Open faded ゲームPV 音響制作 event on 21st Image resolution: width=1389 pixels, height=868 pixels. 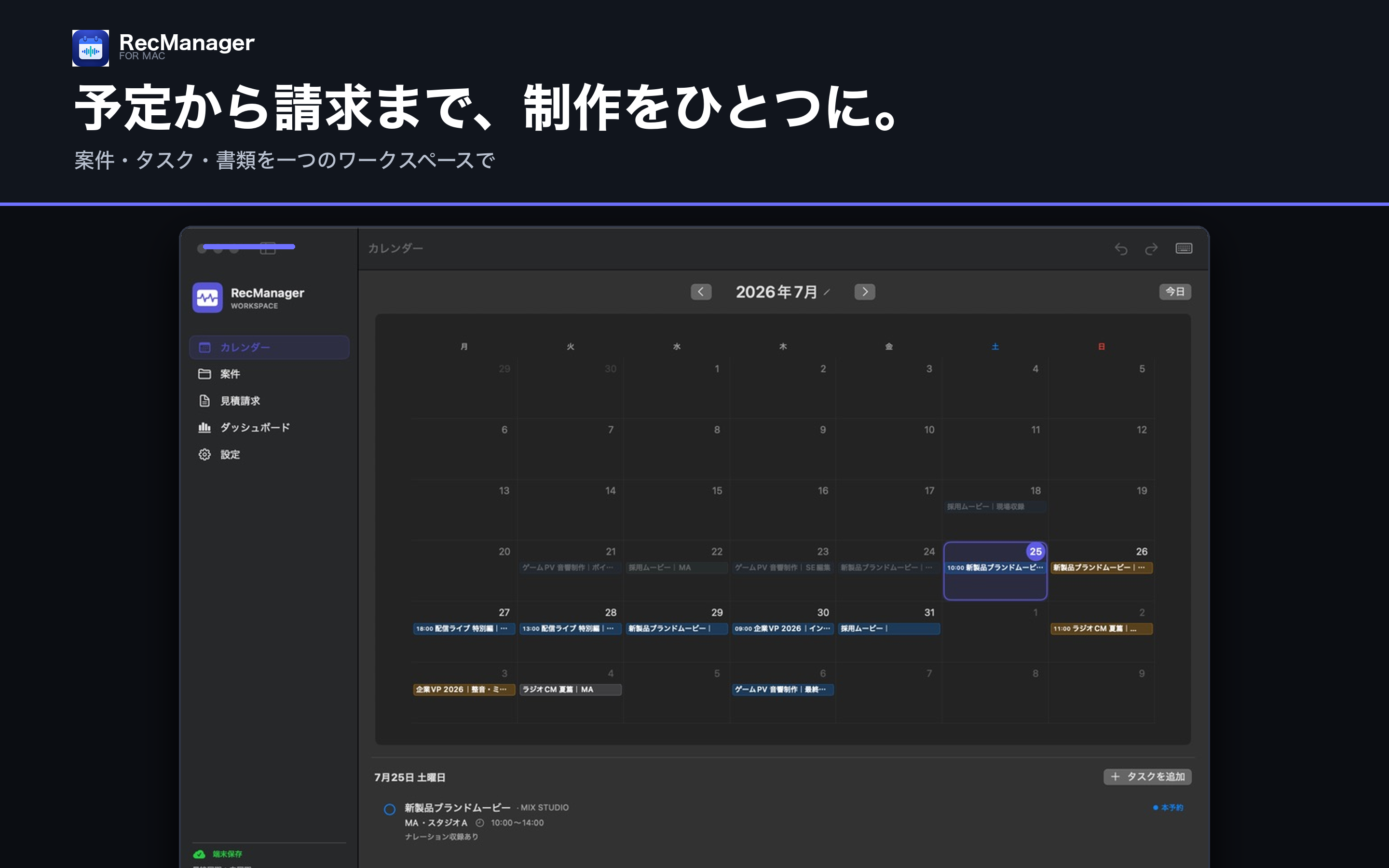coord(570,567)
